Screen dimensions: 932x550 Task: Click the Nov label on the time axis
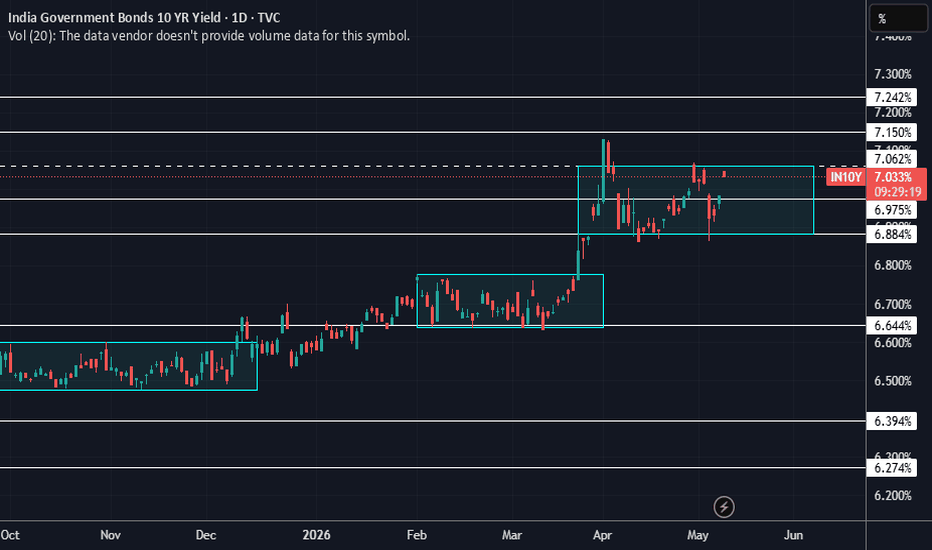[111, 535]
